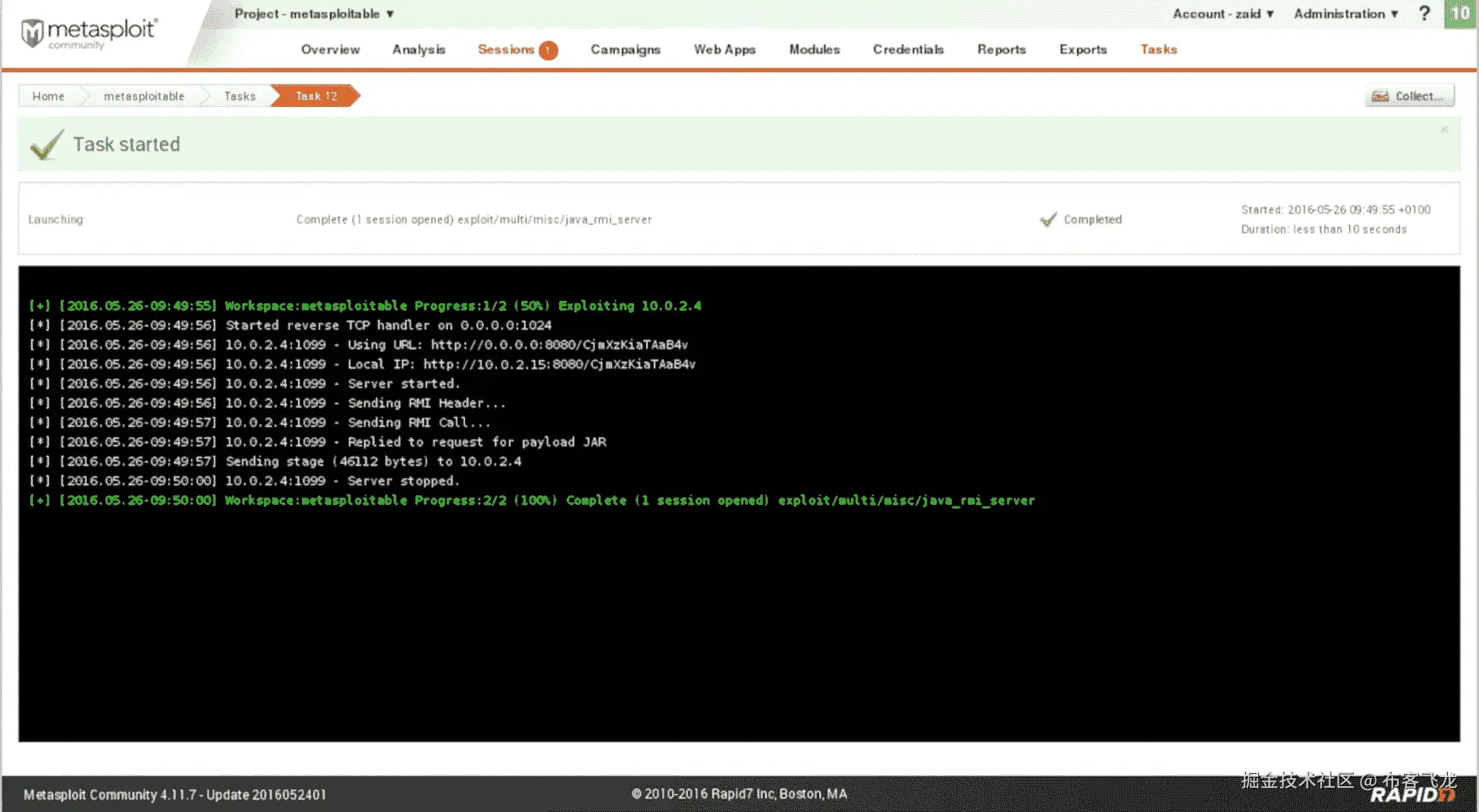Open the Account - zaid dropdown
Image resolution: width=1479 pixels, height=812 pixels.
click(1223, 14)
